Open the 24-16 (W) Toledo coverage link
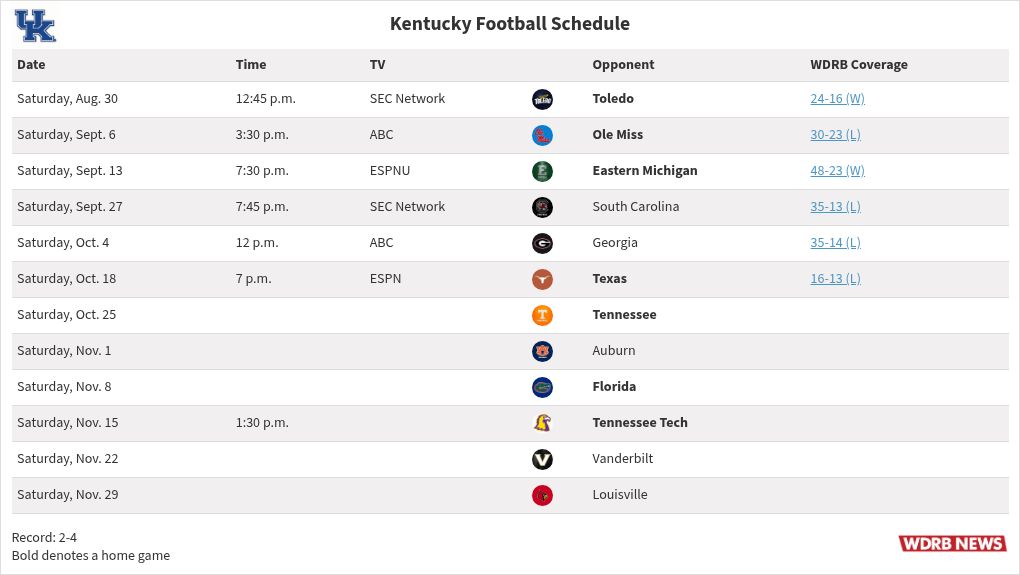The width and height of the screenshot is (1020, 575). pos(837,99)
